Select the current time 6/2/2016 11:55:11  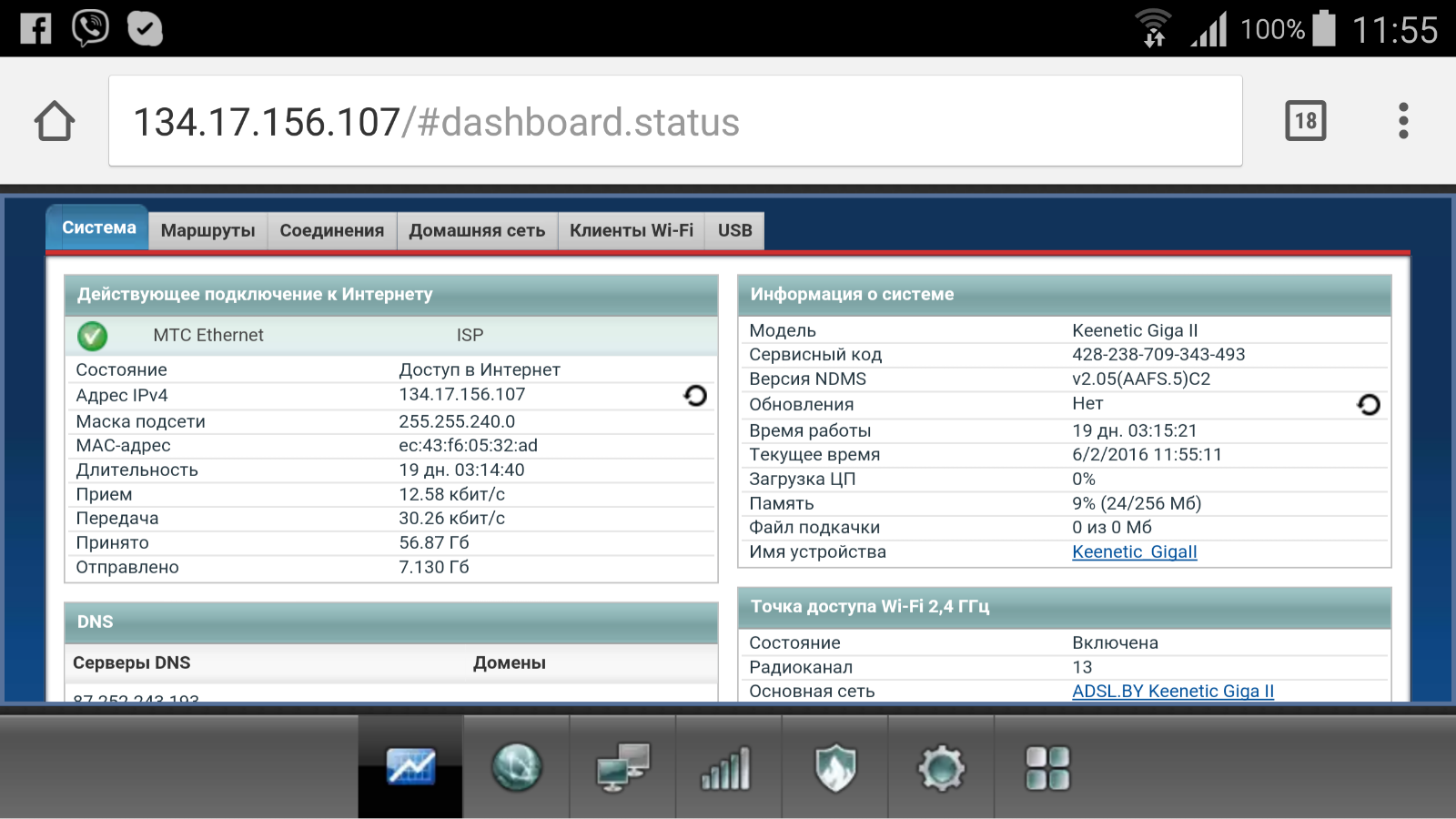(x=1147, y=454)
